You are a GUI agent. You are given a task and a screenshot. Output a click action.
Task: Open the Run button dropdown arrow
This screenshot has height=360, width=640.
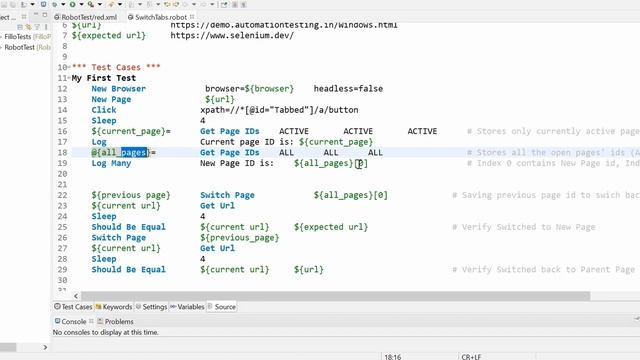pos(81,4)
